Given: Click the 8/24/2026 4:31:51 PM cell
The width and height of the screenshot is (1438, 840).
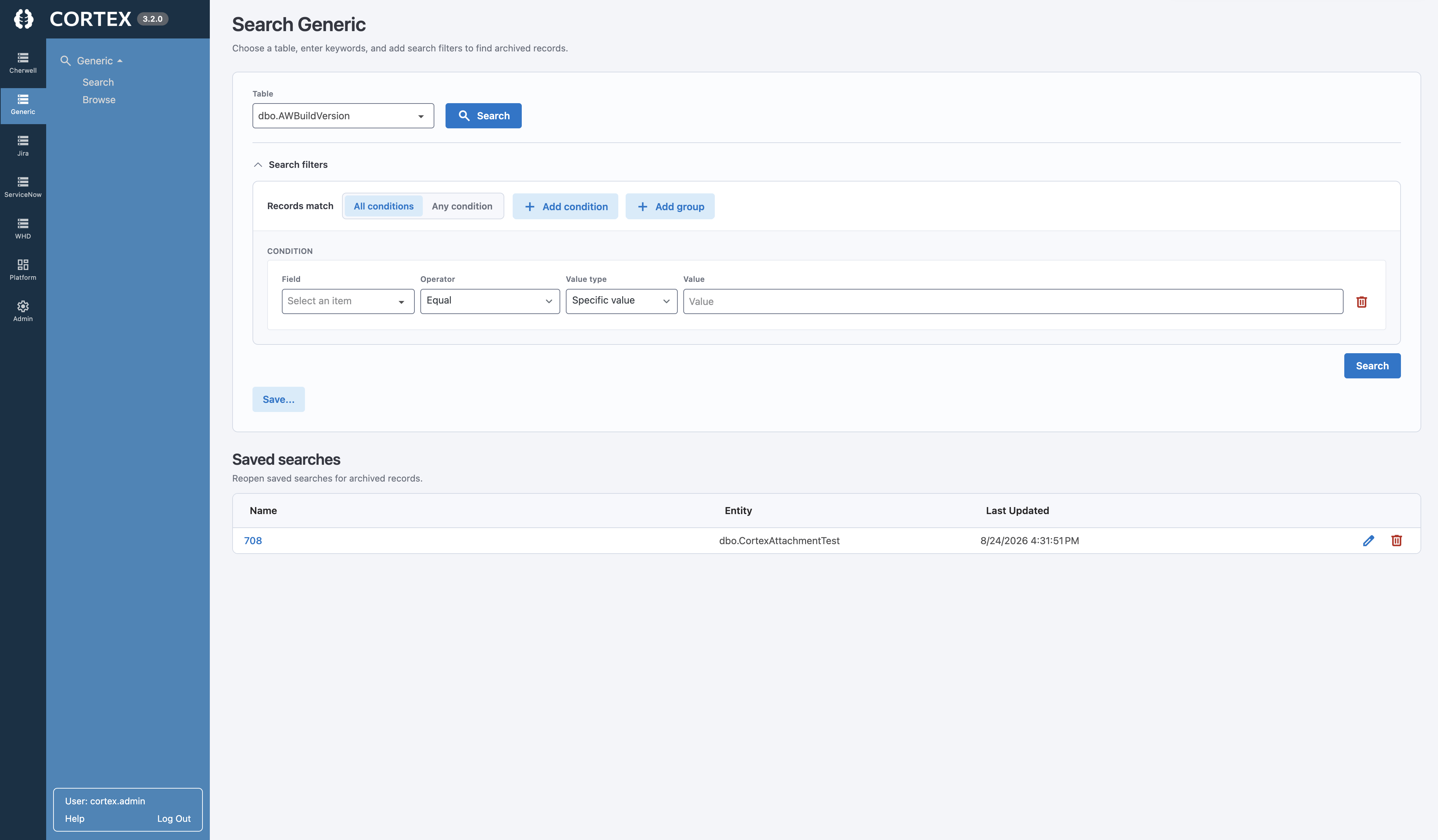Looking at the screenshot, I should 1030,540.
